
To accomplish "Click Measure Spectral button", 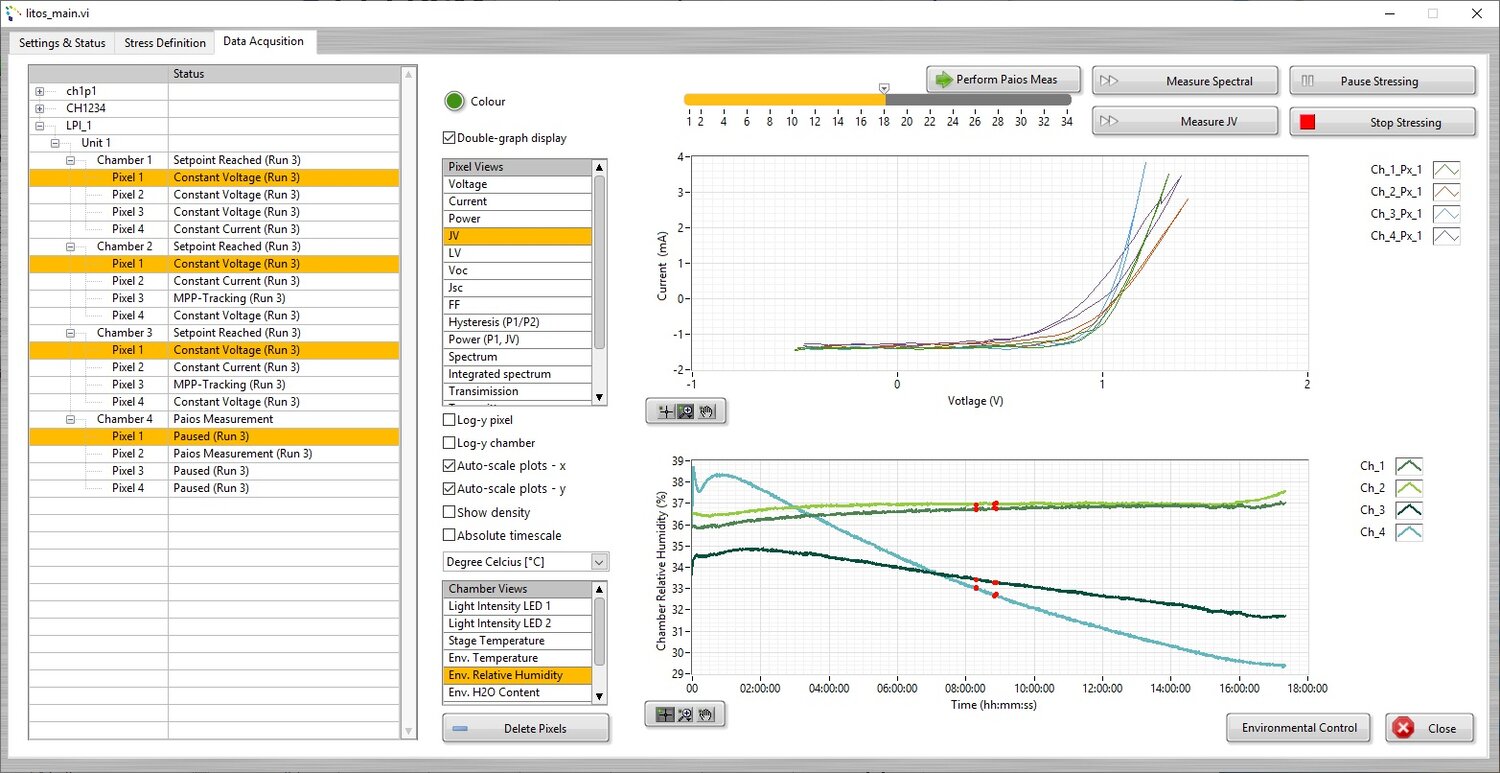I will pyautogui.click(x=1185, y=81).
